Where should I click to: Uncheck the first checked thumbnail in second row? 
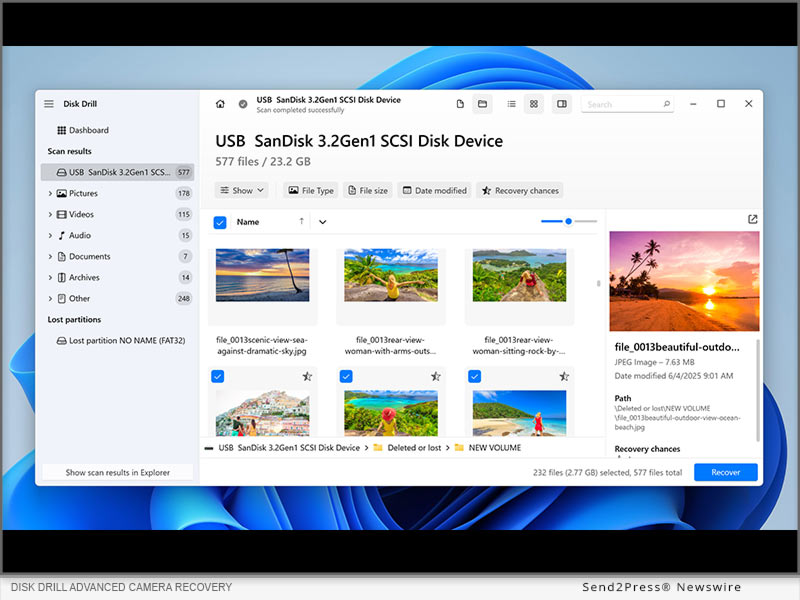(x=218, y=376)
